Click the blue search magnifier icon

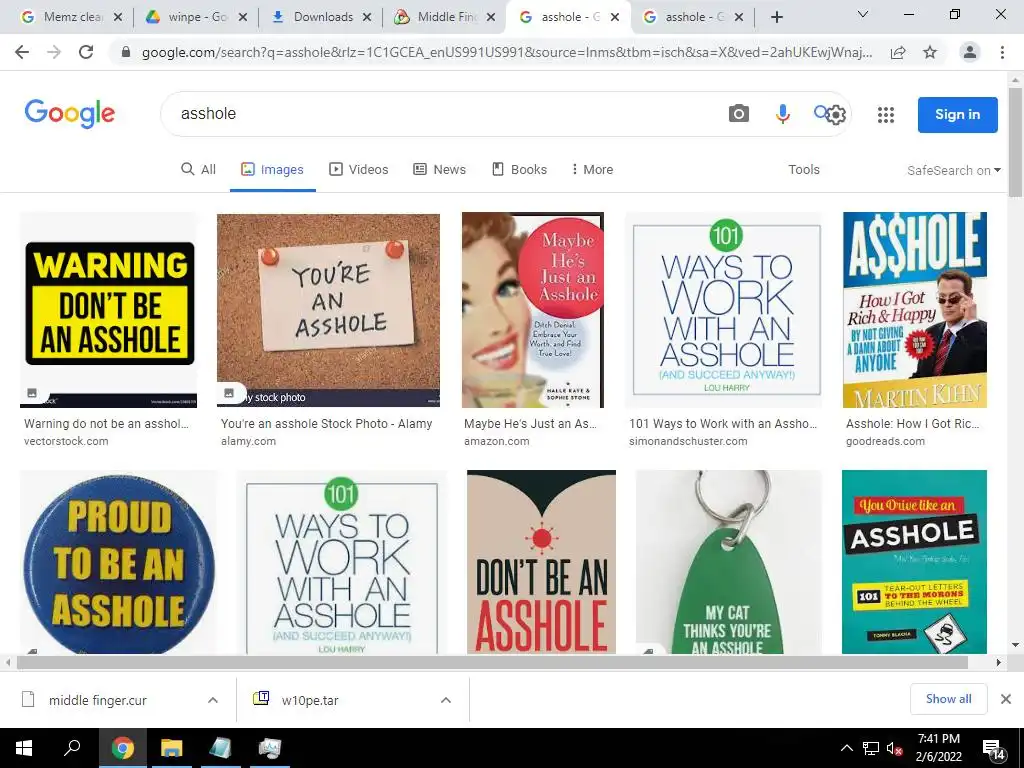pyautogui.click(x=821, y=112)
